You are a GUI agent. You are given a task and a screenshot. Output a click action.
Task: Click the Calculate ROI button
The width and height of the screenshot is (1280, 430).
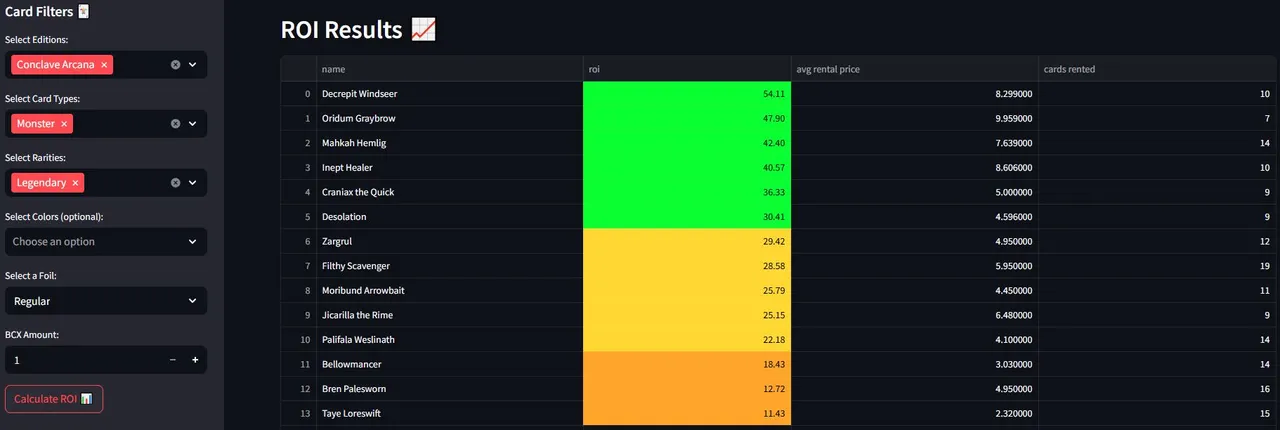pos(54,399)
